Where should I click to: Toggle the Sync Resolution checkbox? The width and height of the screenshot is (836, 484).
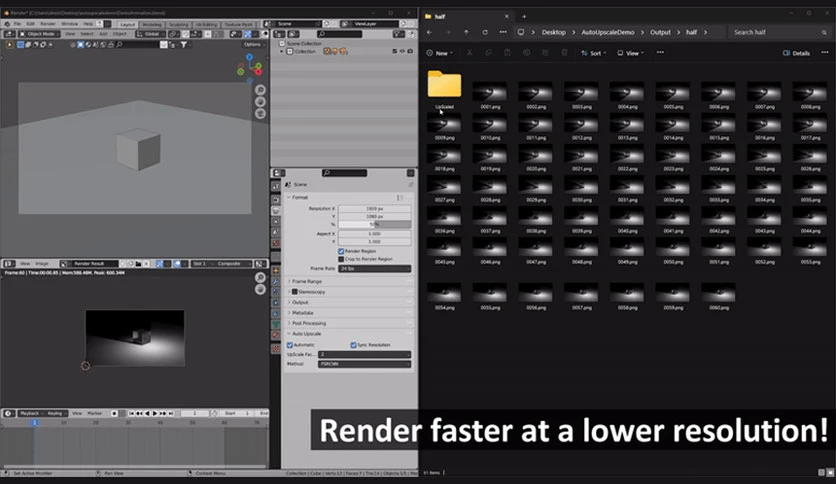point(353,345)
